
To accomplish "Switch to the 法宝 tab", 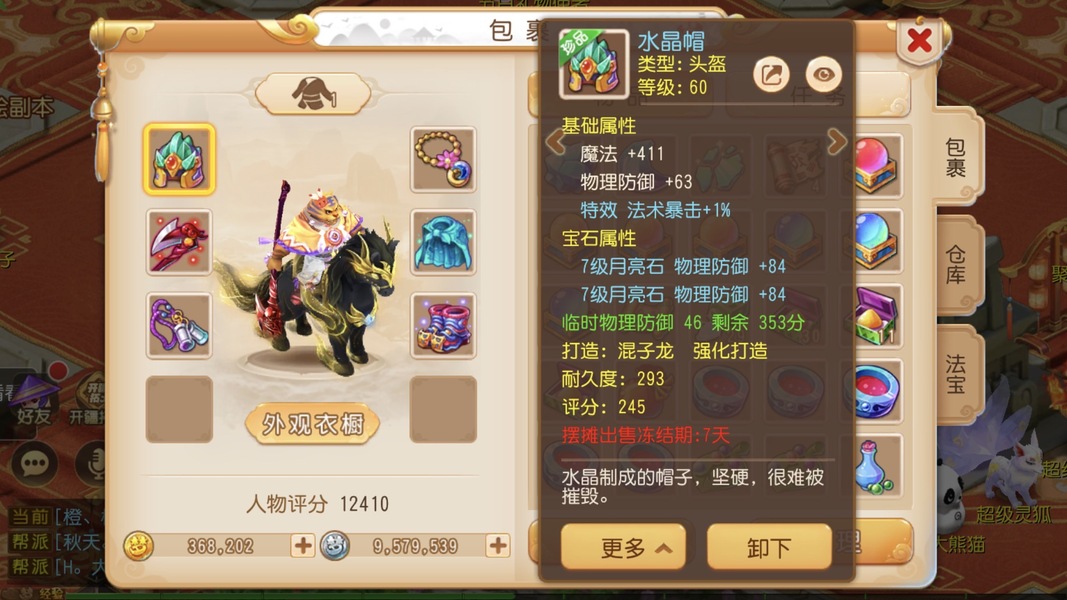I will tap(956, 374).
